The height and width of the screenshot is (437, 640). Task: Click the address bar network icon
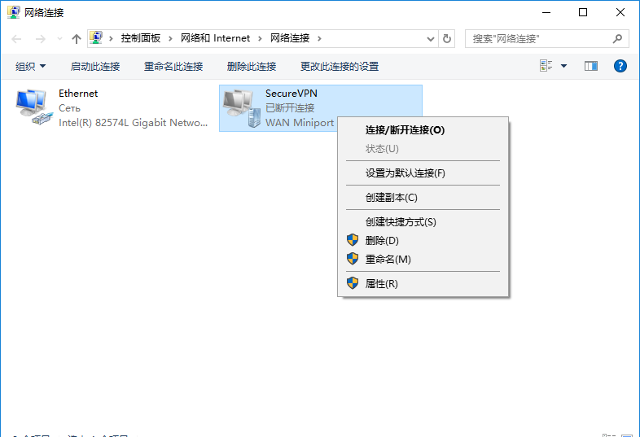click(96, 38)
